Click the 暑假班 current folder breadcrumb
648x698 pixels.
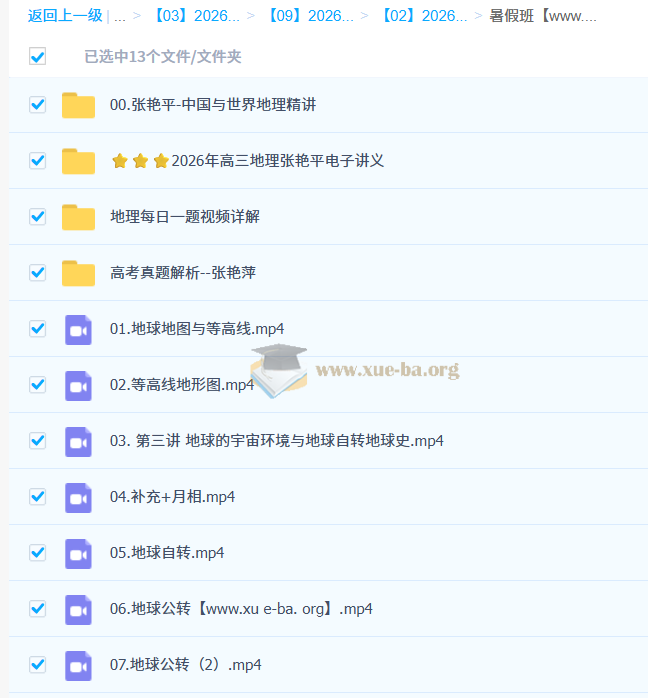542,16
